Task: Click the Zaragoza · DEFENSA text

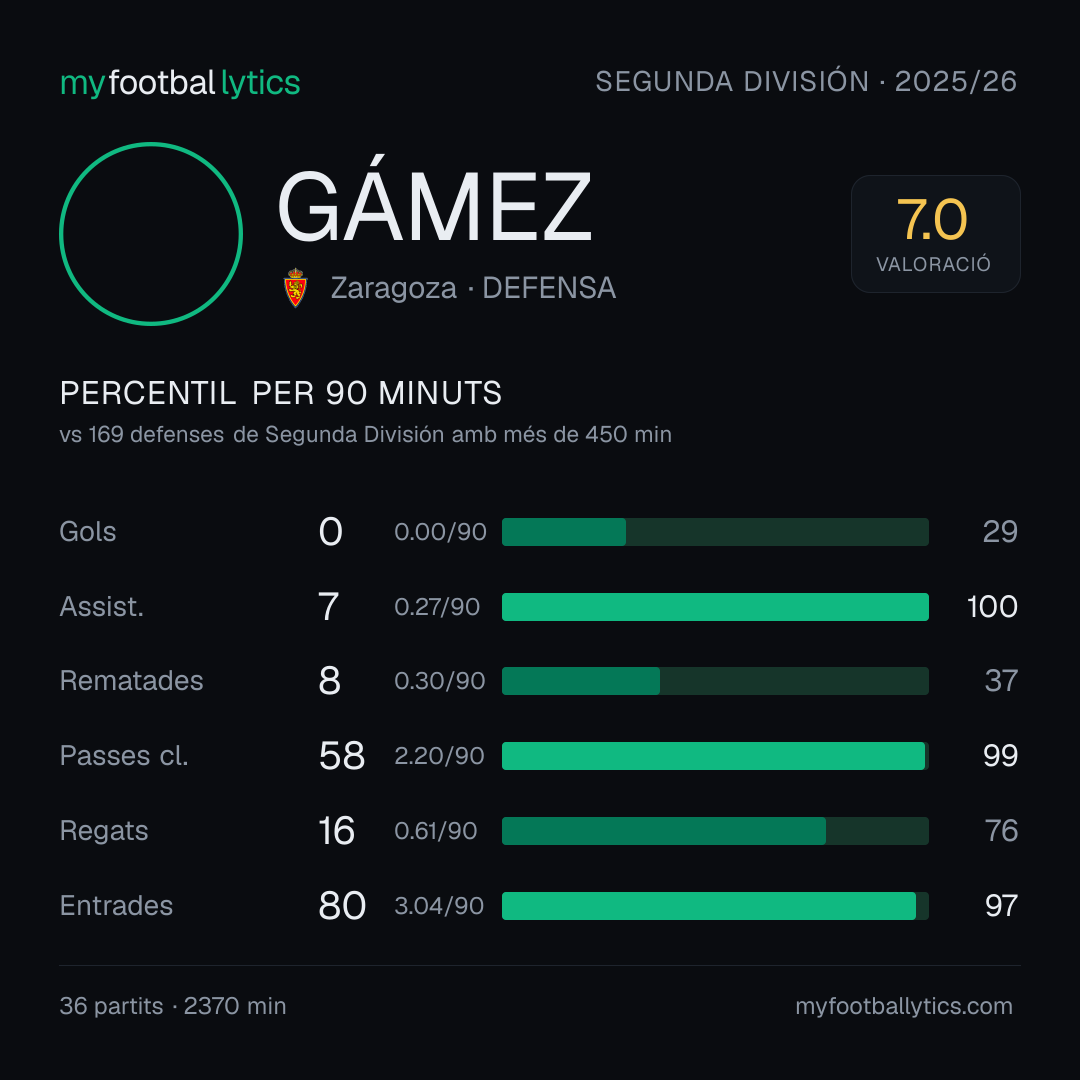Action: tap(473, 288)
